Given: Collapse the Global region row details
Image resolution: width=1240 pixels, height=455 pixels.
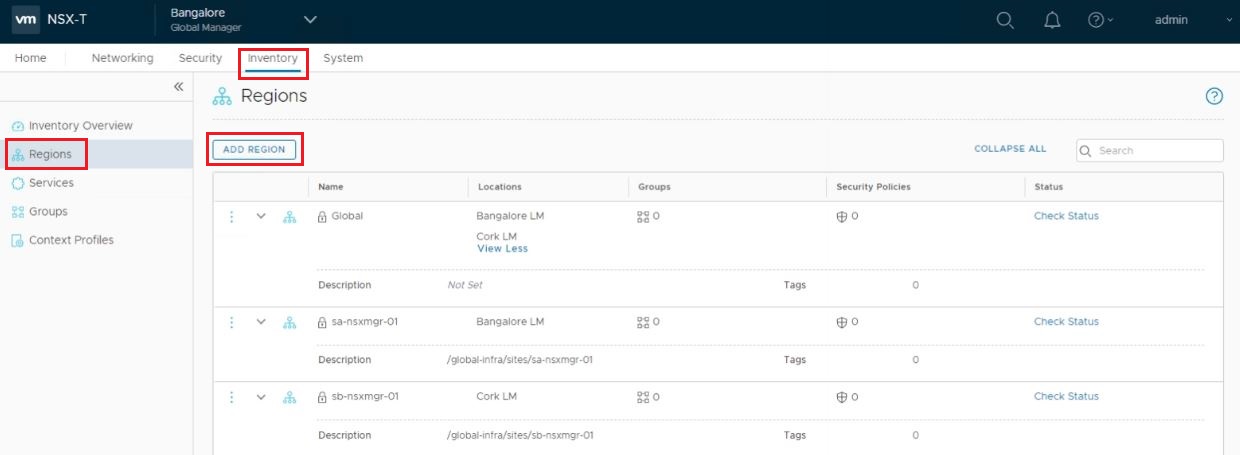Looking at the screenshot, I should (261, 216).
